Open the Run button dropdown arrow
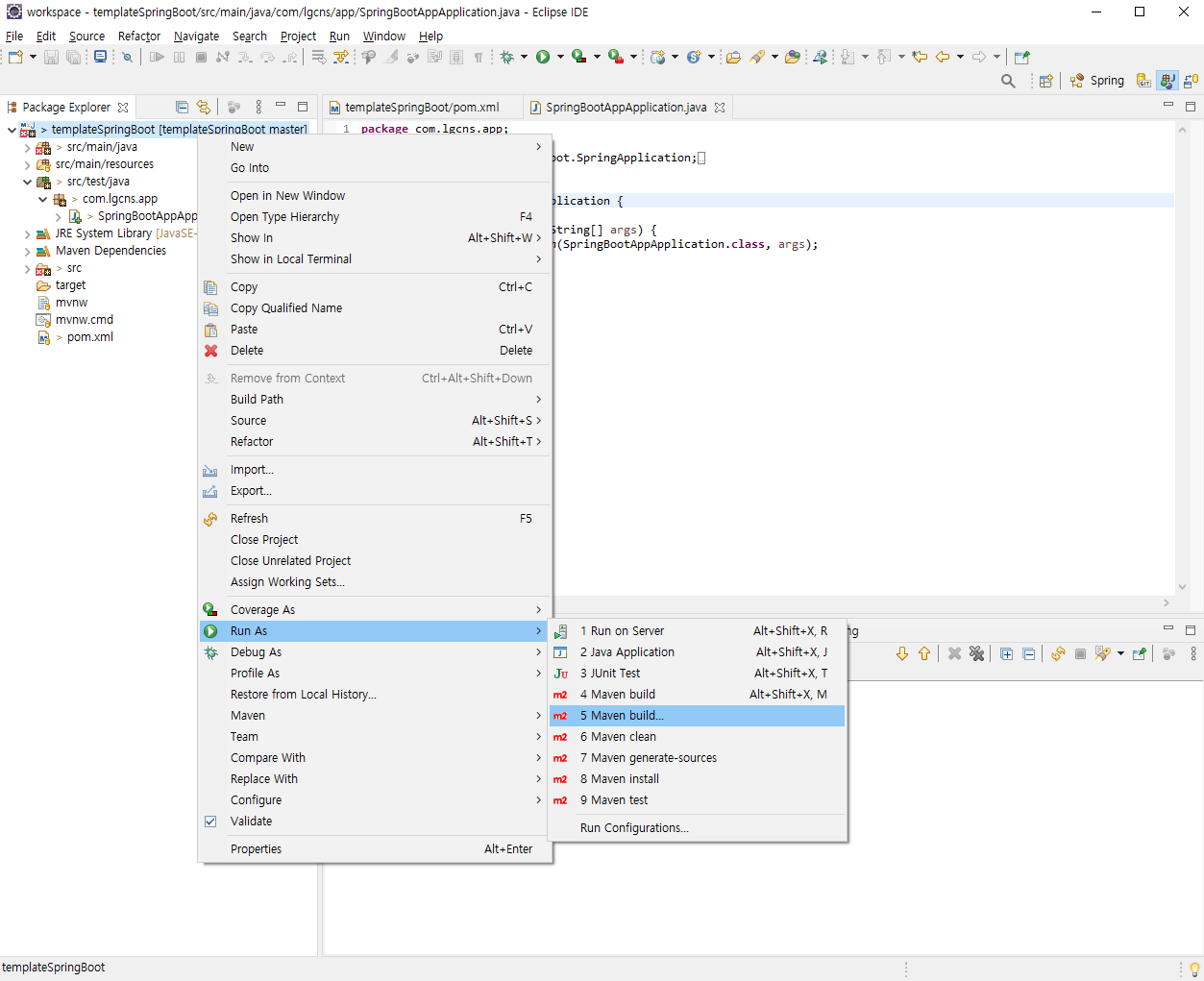Viewport: 1204px width, 981px height. (x=560, y=58)
